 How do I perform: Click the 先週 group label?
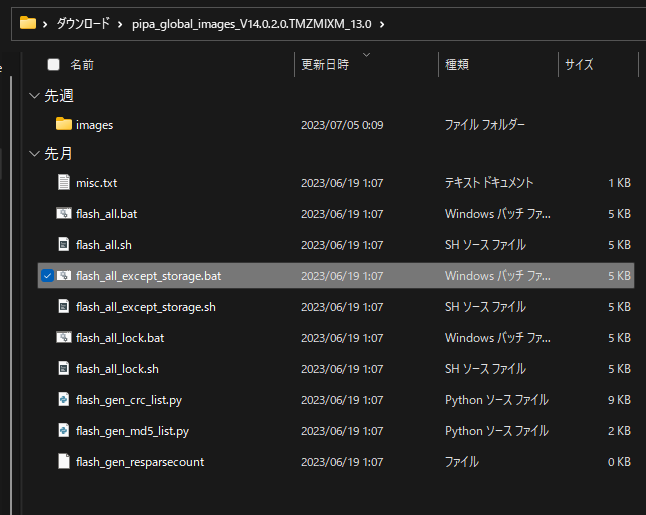tap(59, 96)
